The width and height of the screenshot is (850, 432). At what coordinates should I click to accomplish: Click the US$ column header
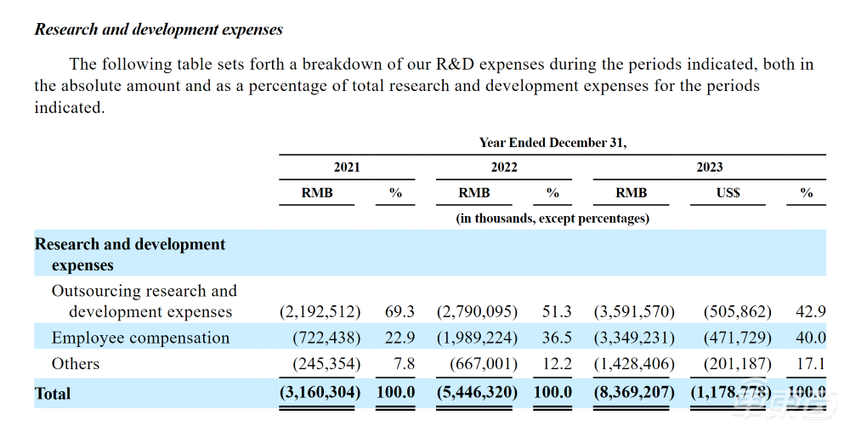(728, 193)
